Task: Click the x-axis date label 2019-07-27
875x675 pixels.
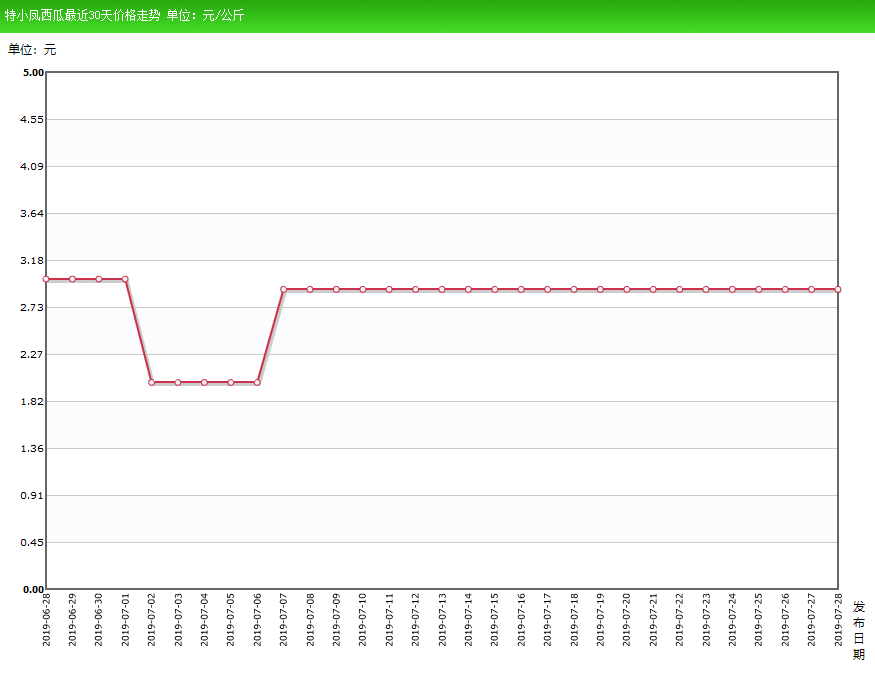Action: pyautogui.click(x=811, y=620)
